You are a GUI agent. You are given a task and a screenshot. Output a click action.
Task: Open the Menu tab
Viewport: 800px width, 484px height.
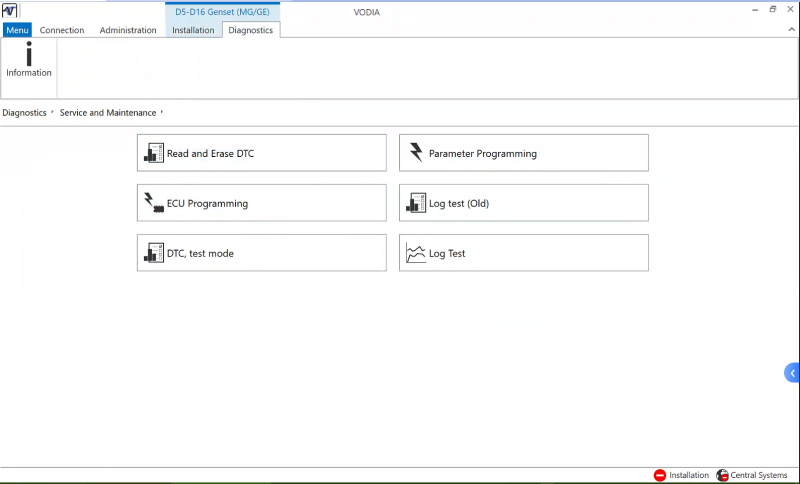17,30
